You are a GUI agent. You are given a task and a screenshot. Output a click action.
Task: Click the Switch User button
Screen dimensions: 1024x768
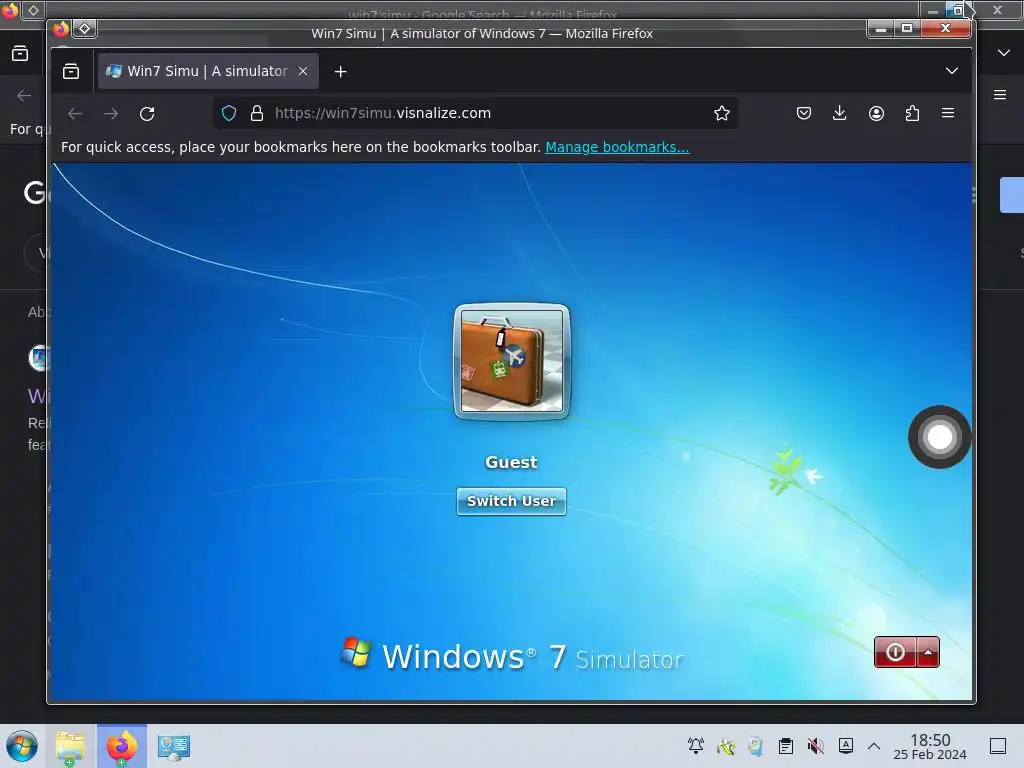511,501
